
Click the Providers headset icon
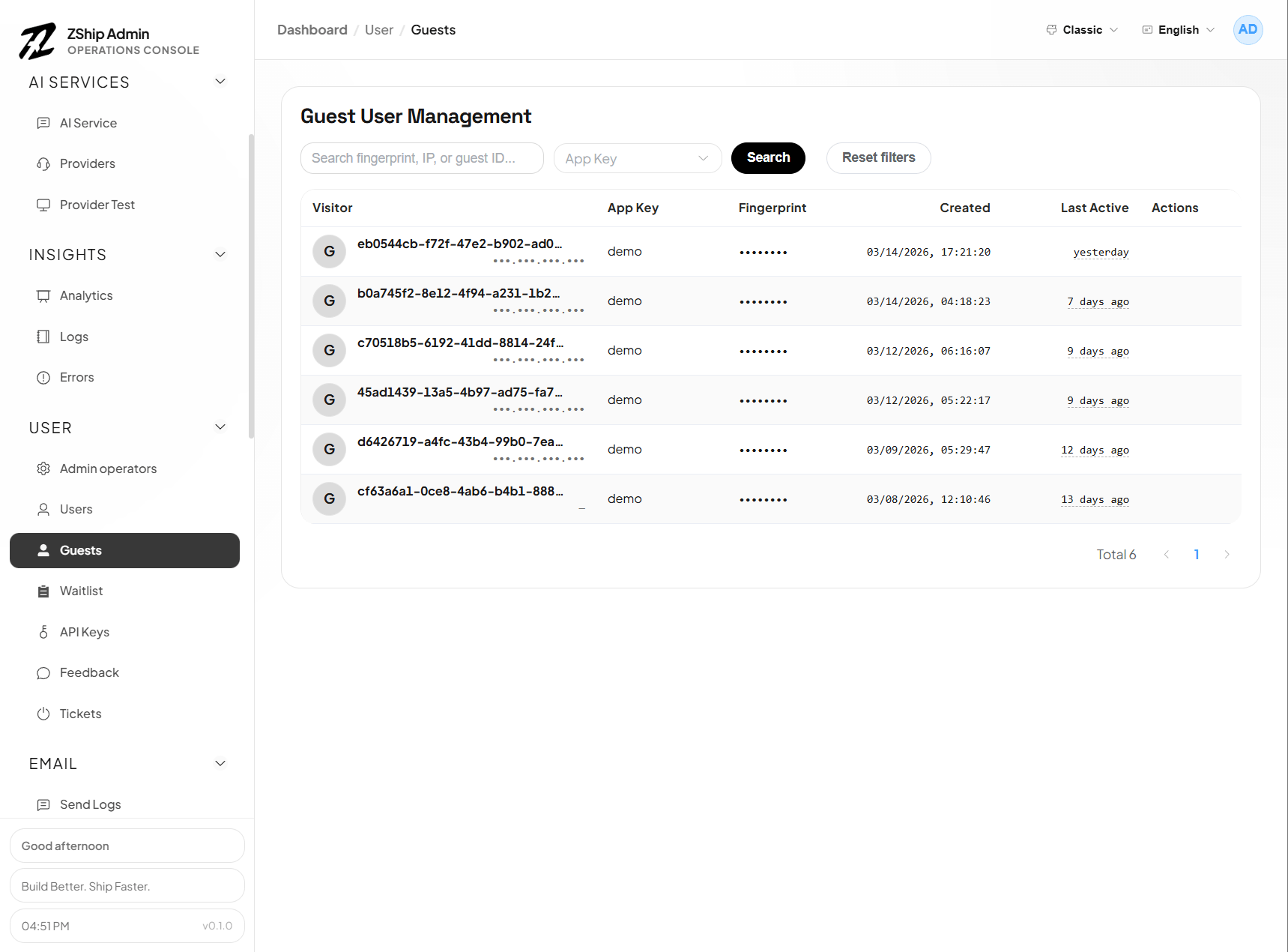pos(43,164)
